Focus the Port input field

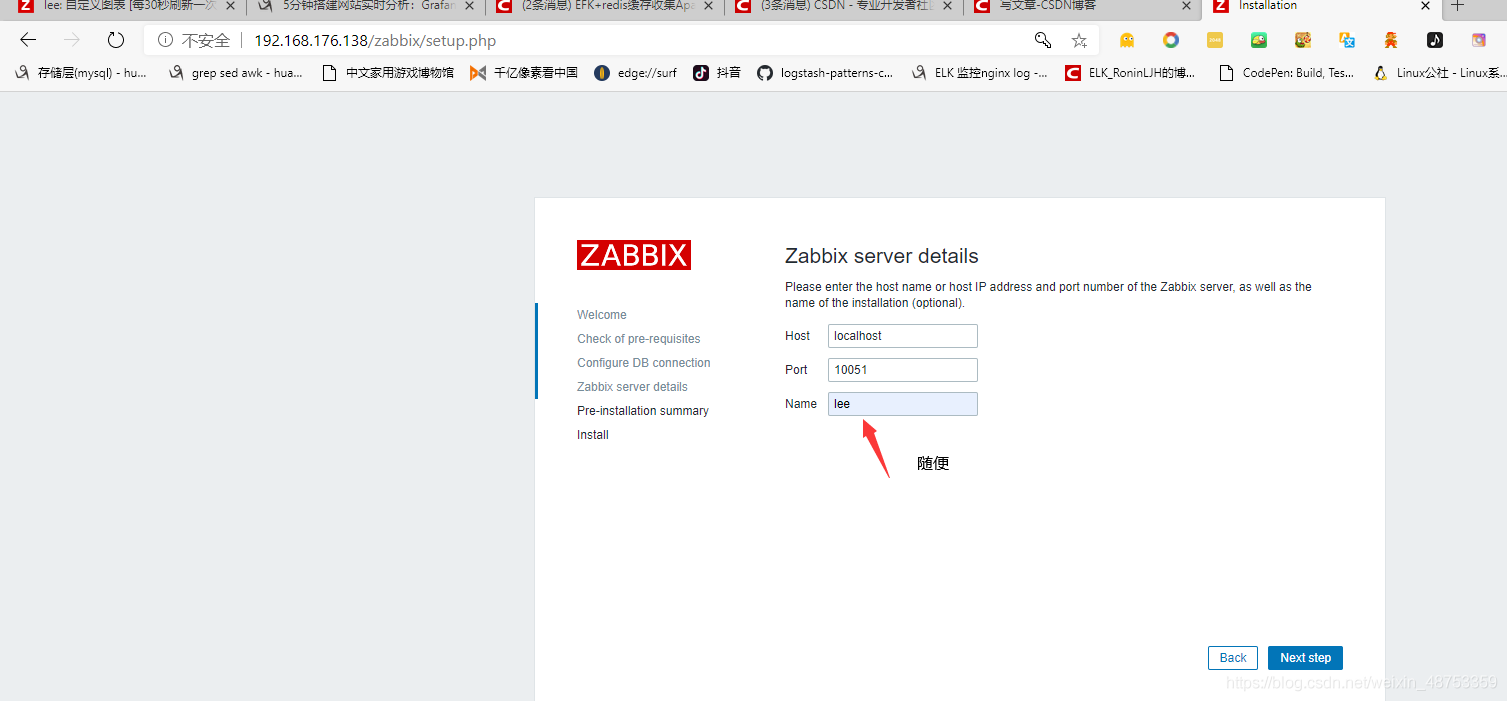902,370
